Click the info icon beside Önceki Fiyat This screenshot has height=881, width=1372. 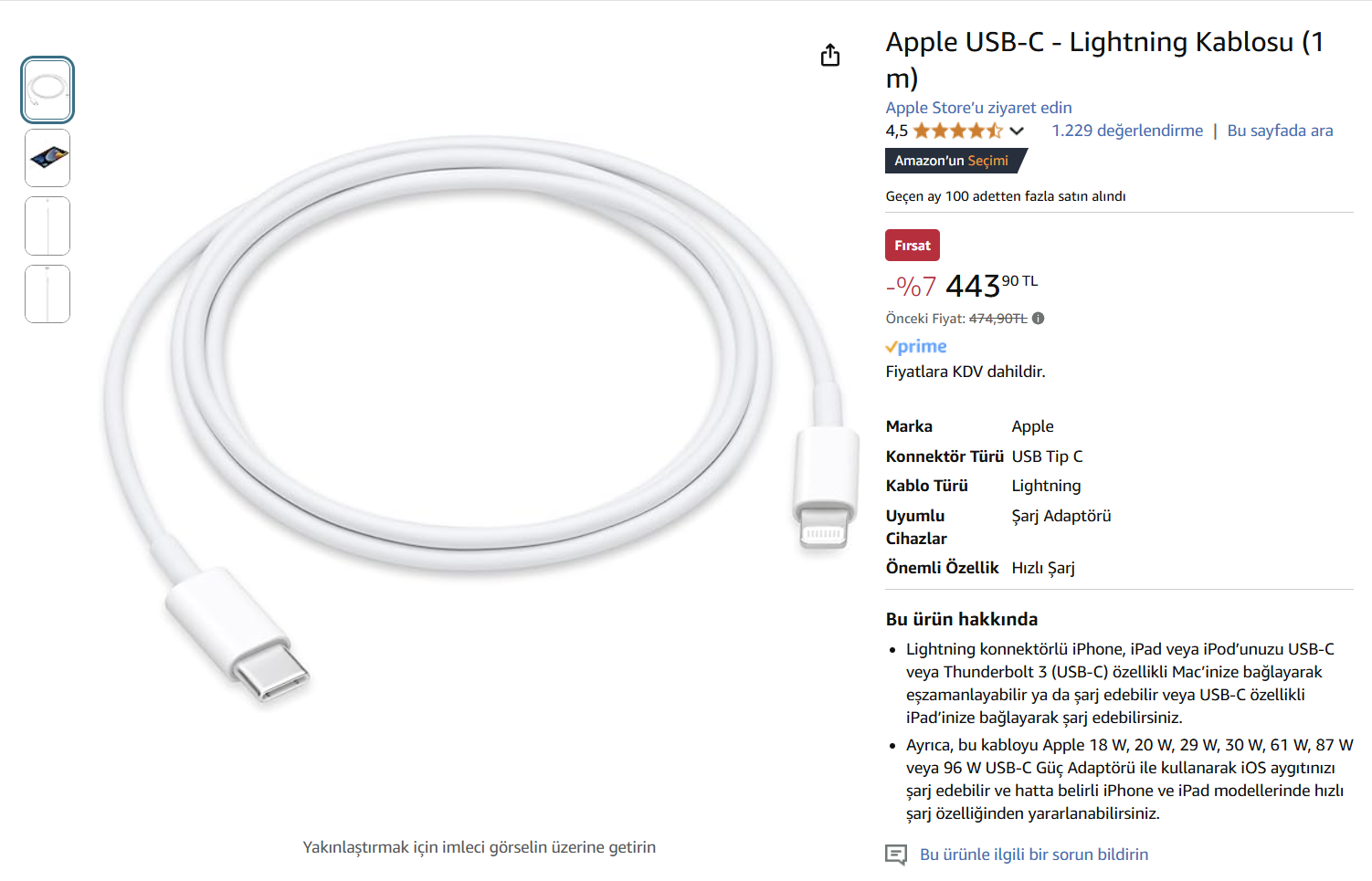point(1039,319)
